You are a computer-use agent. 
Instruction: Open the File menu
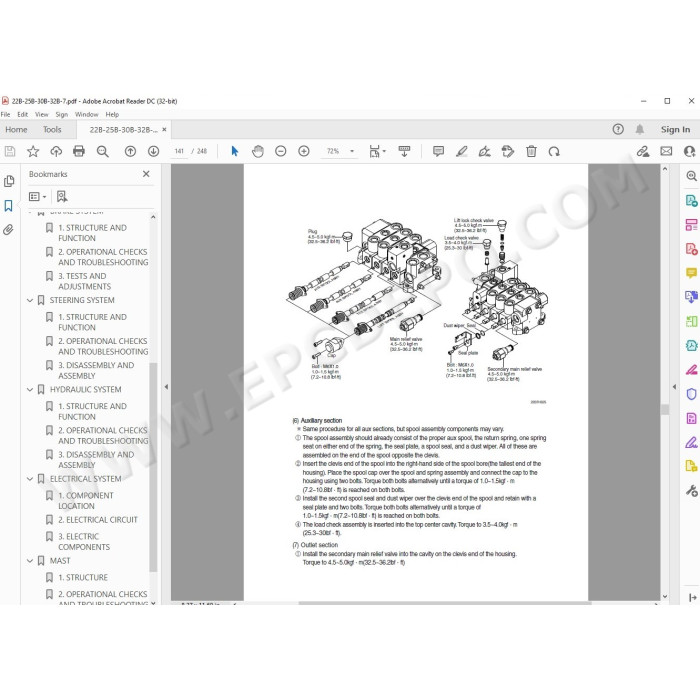point(5,114)
